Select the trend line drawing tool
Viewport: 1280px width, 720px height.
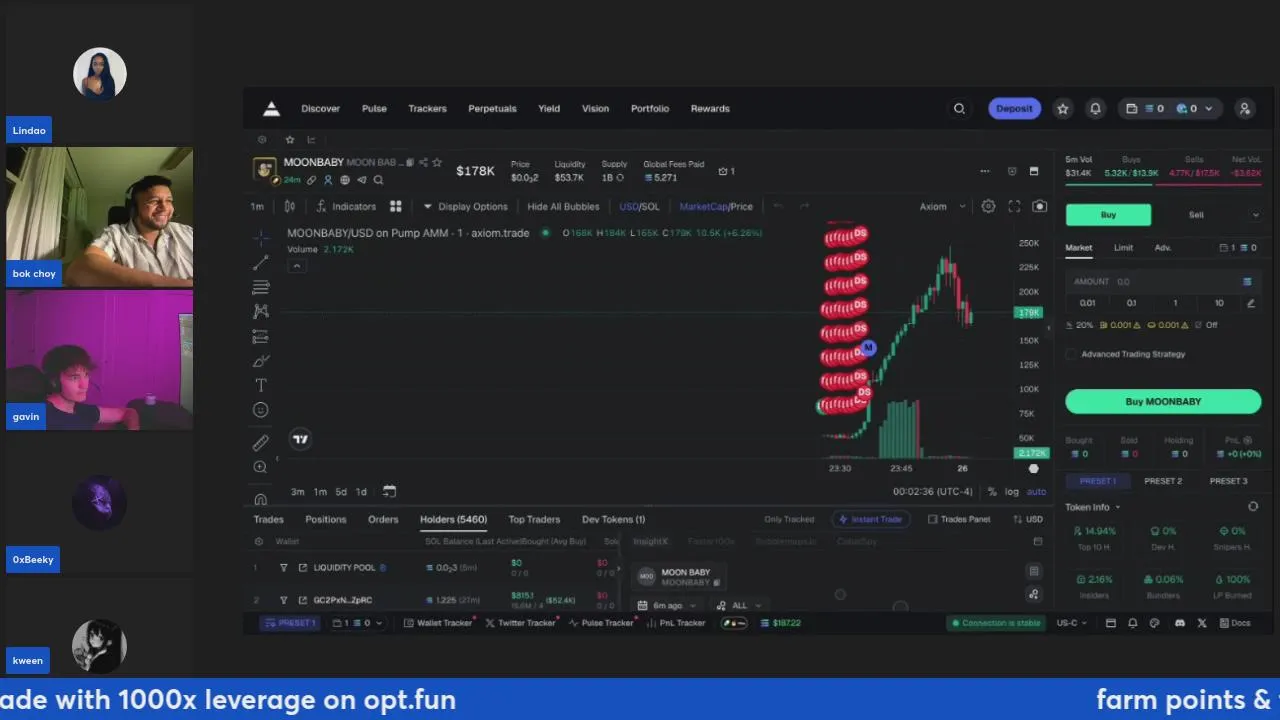pos(261,262)
